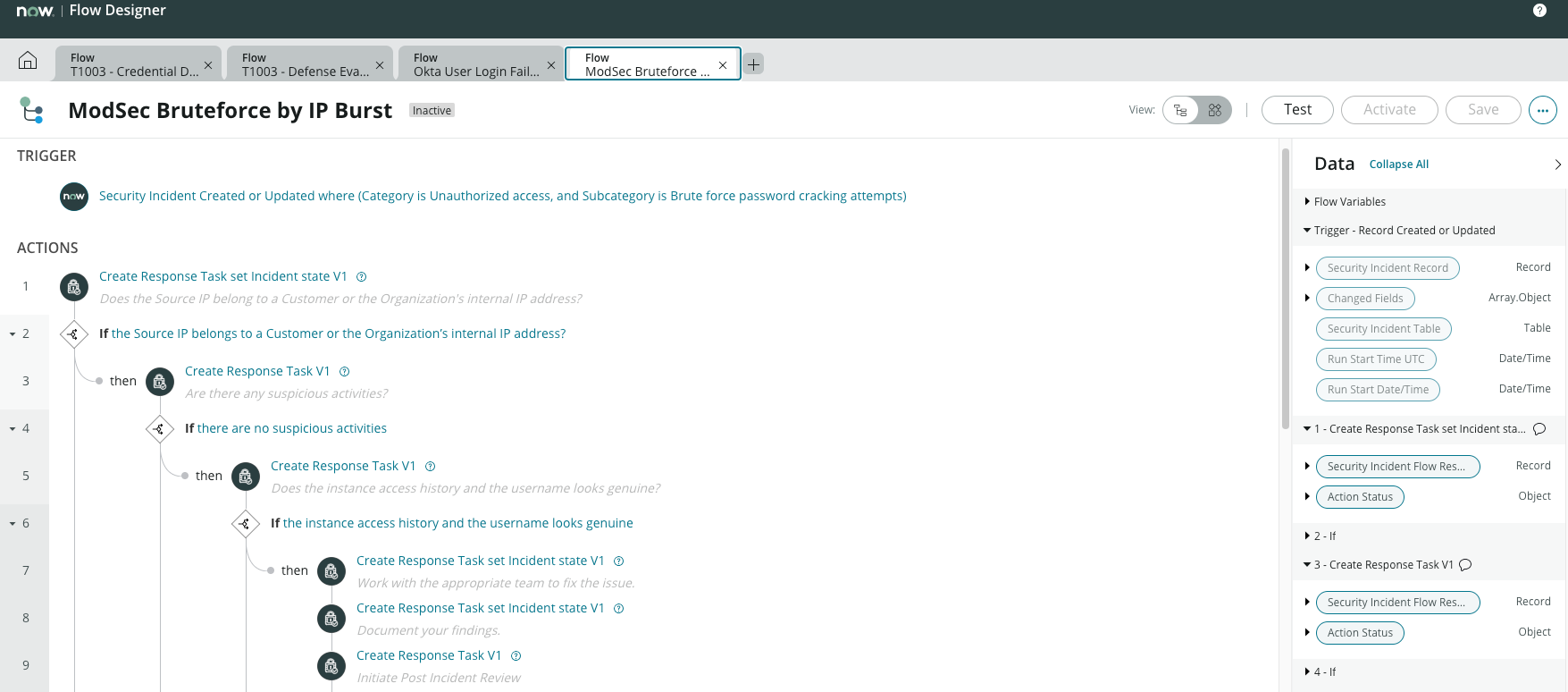The width and height of the screenshot is (1568, 692).
Task: Select the step 5 action icon
Action: (246, 477)
